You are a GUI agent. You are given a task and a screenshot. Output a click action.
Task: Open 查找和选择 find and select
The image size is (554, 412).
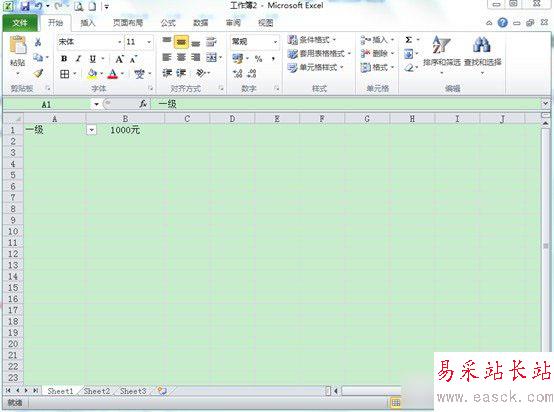(x=483, y=55)
